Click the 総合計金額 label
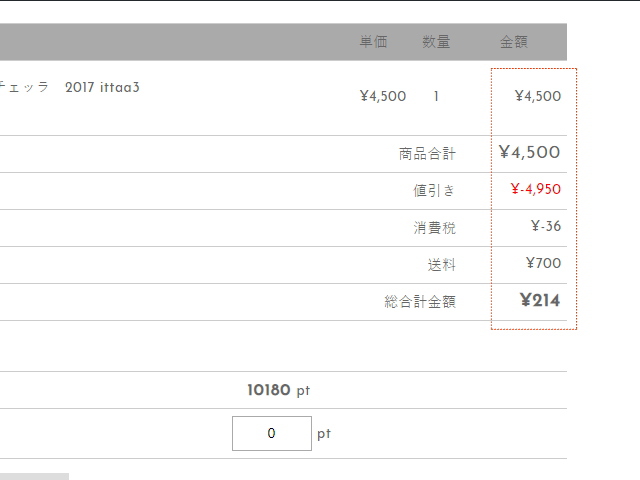Viewport: 640px width, 480px height. coord(420,302)
